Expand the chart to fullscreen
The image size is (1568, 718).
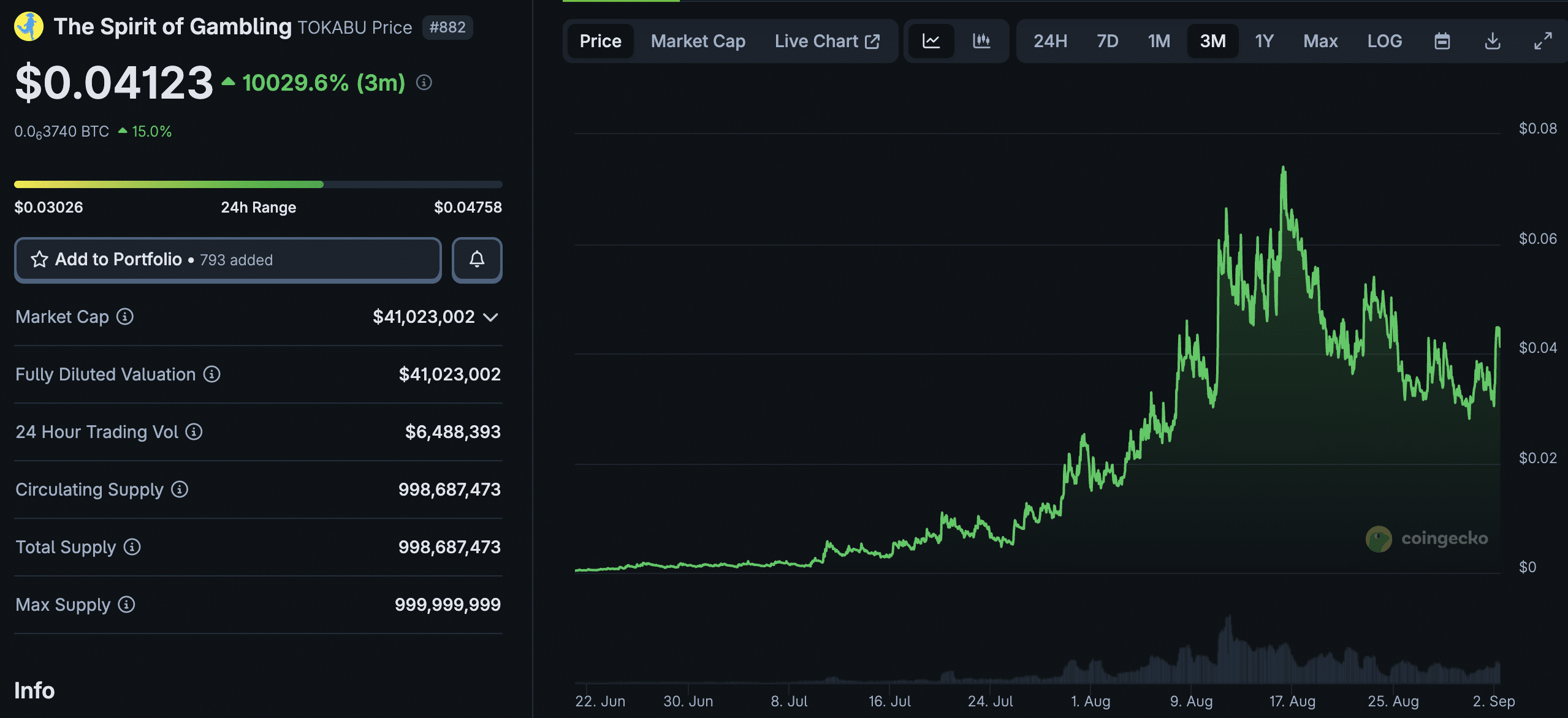point(1543,40)
